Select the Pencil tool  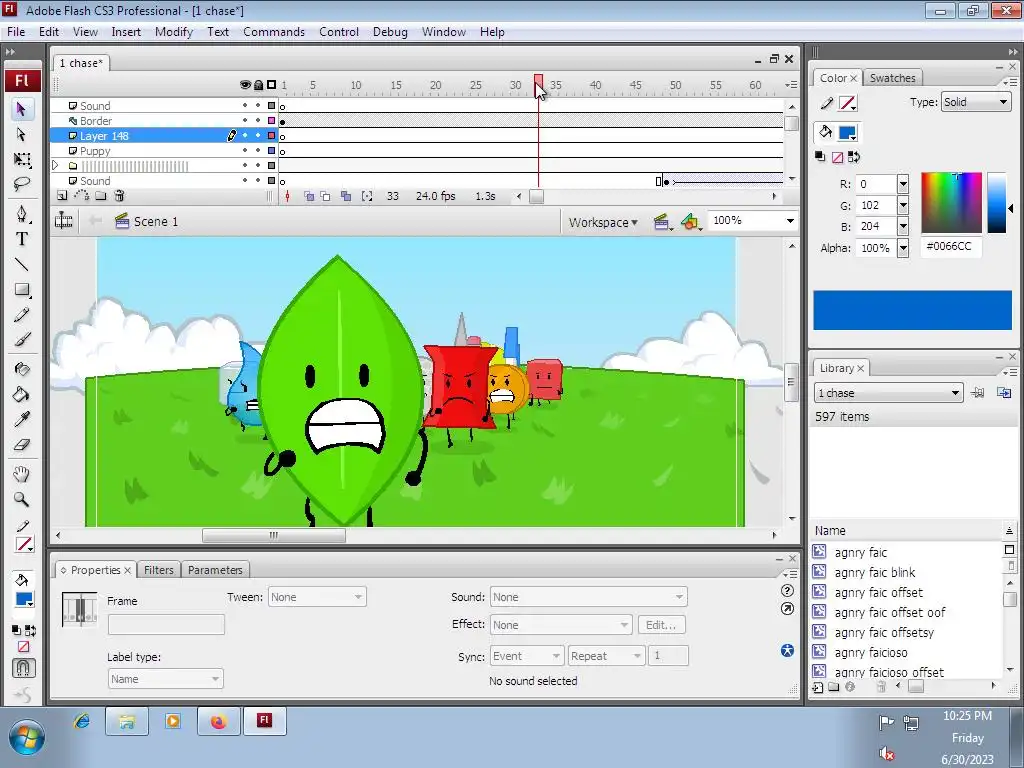[x=22, y=315]
